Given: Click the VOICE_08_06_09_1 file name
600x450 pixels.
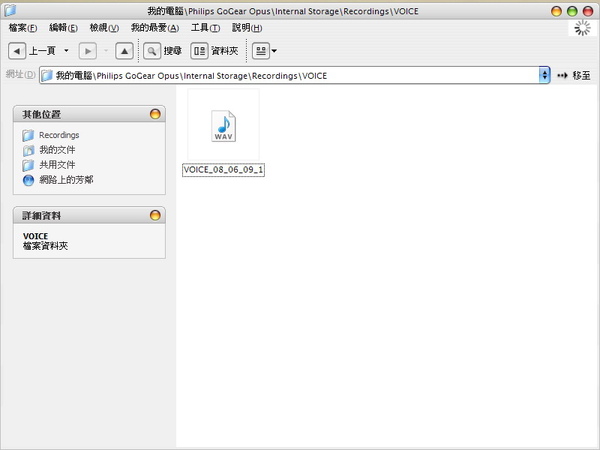Looking at the screenshot, I should (223, 170).
